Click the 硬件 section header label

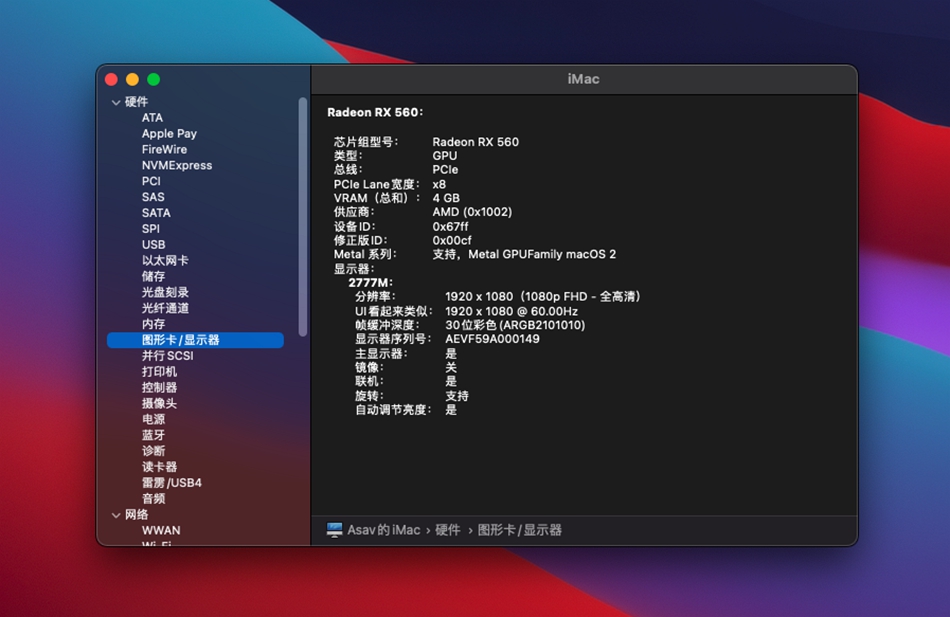tap(136, 102)
